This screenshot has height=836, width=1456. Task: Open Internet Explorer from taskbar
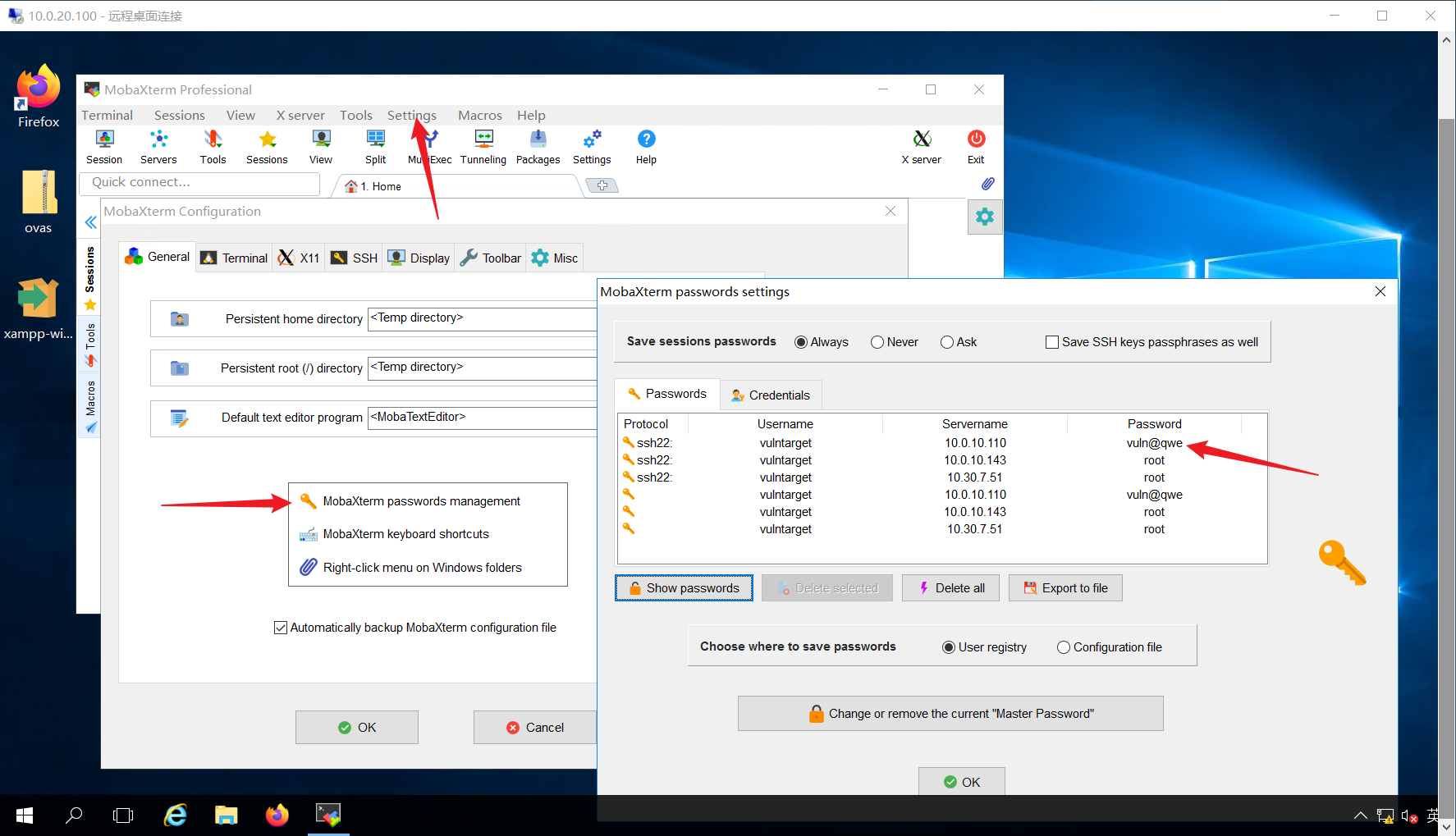coord(175,815)
